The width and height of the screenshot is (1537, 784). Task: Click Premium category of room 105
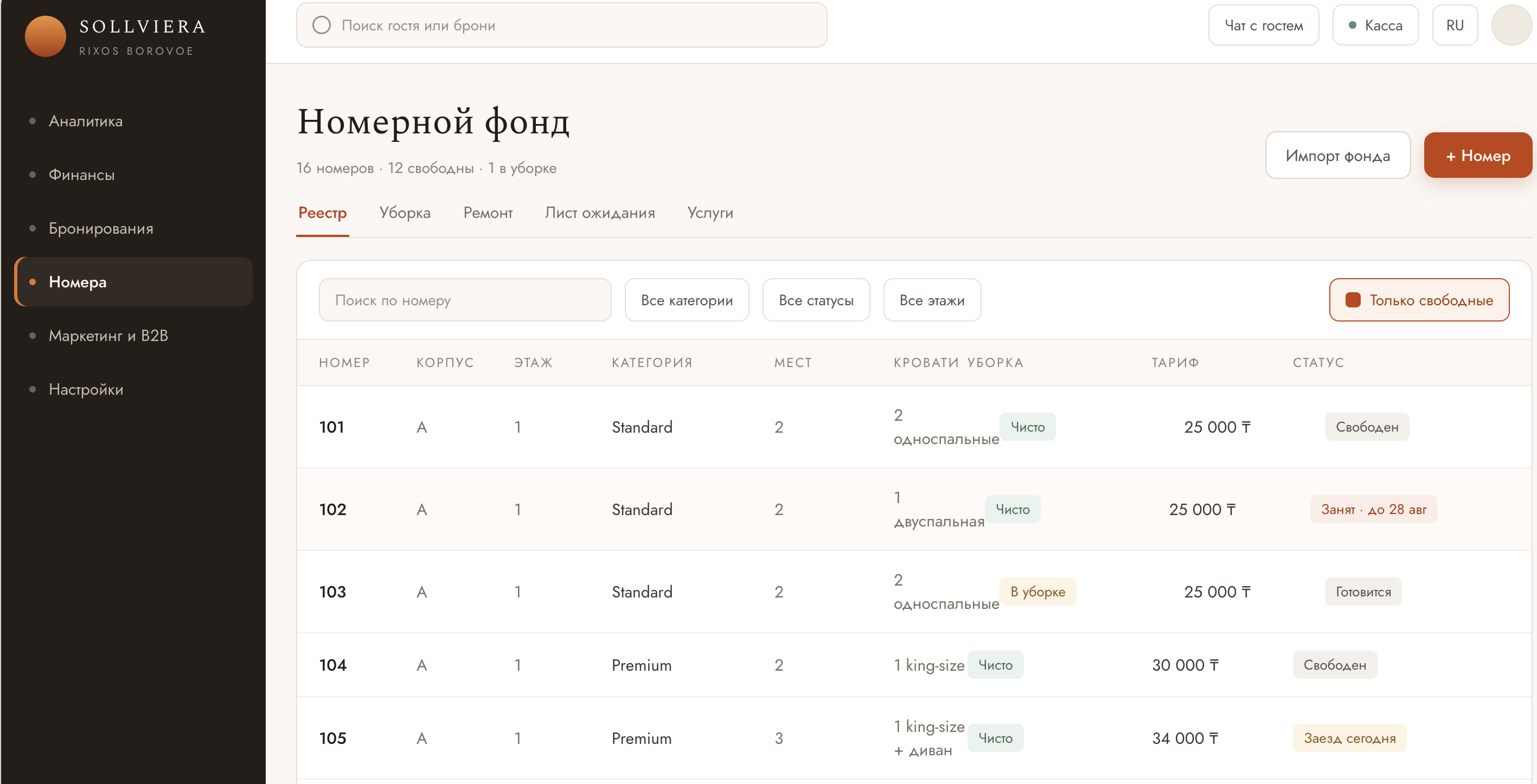(642, 738)
